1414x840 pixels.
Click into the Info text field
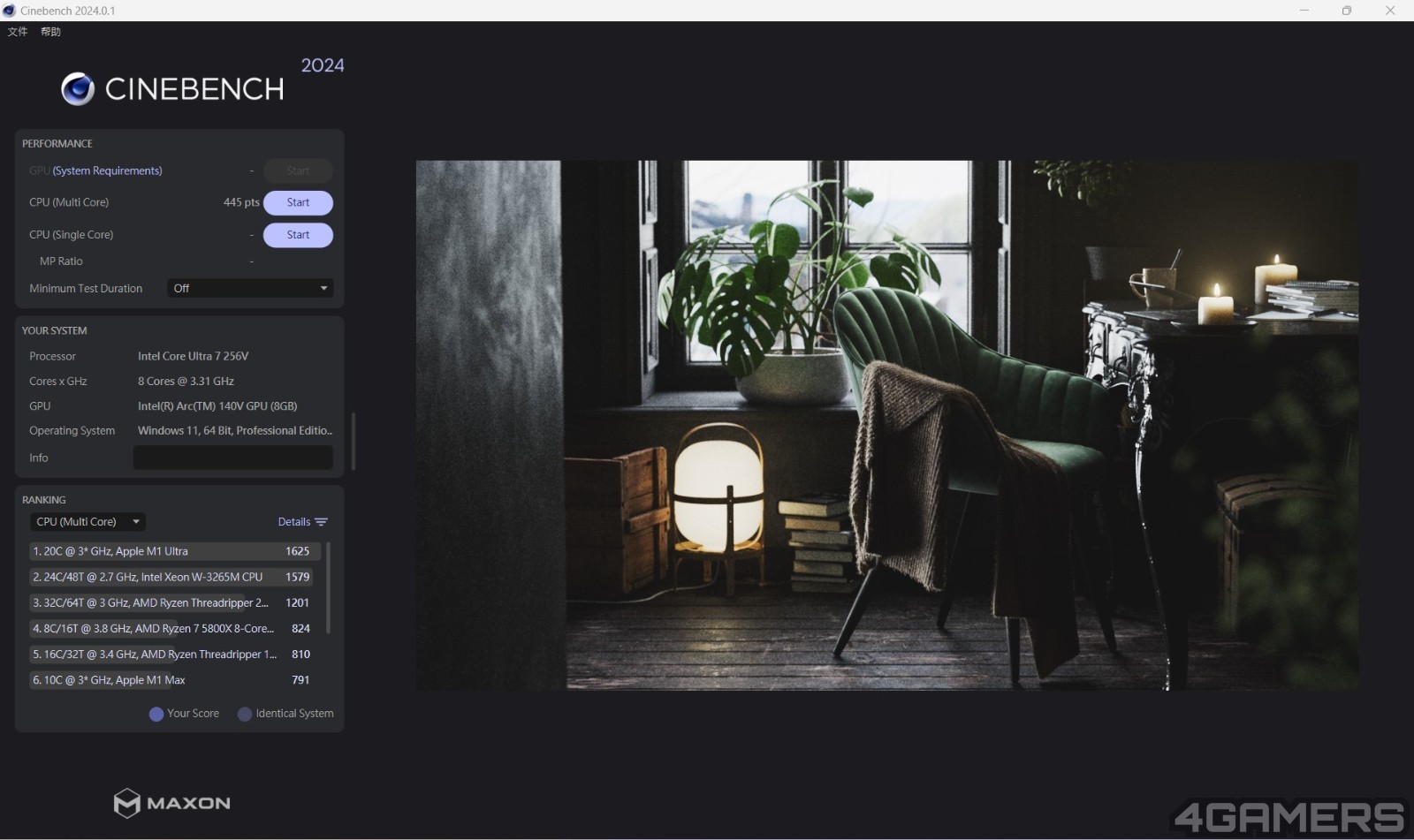pyautogui.click(x=233, y=458)
